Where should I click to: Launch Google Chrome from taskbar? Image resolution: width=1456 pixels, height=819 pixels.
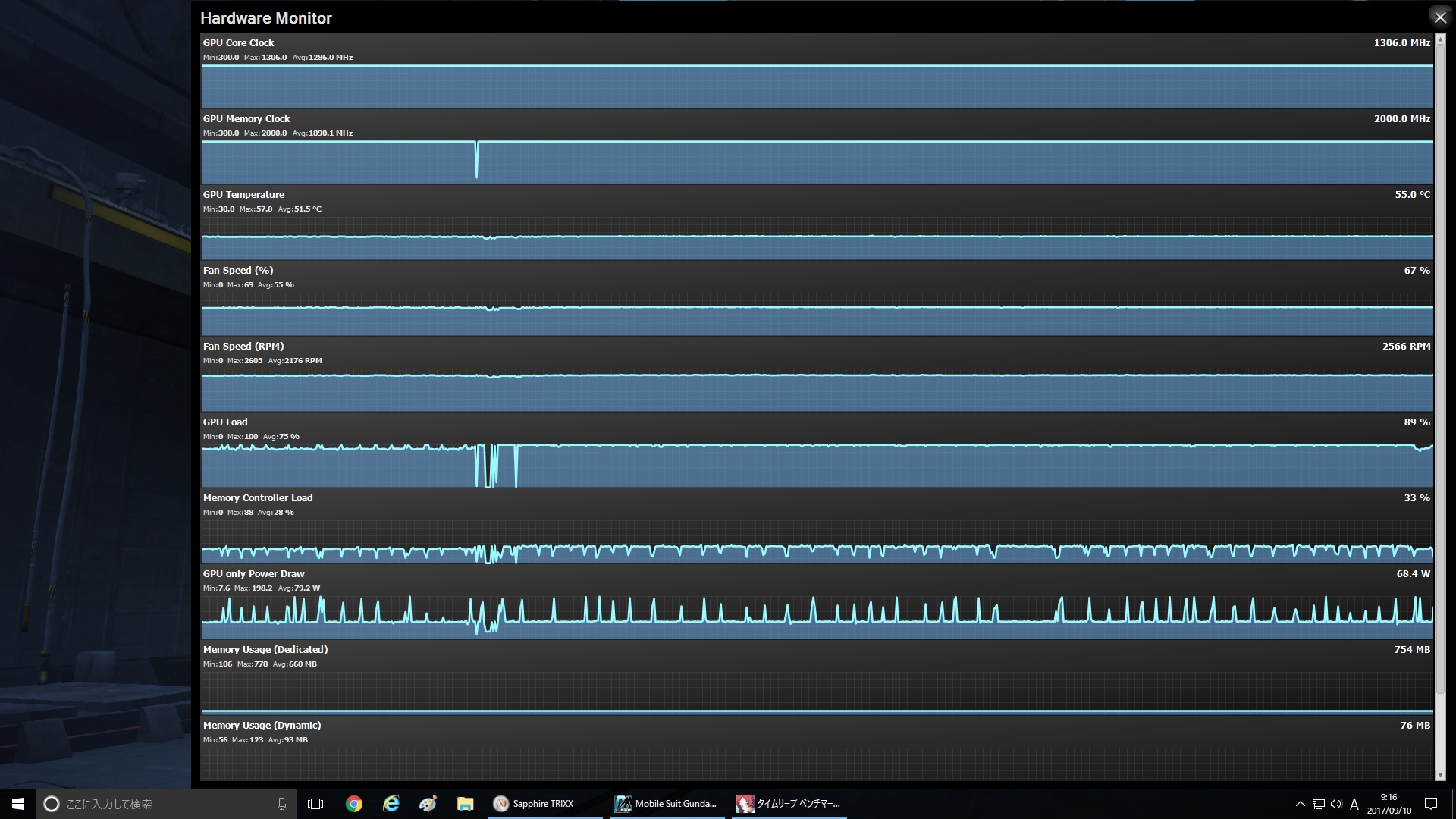click(353, 804)
